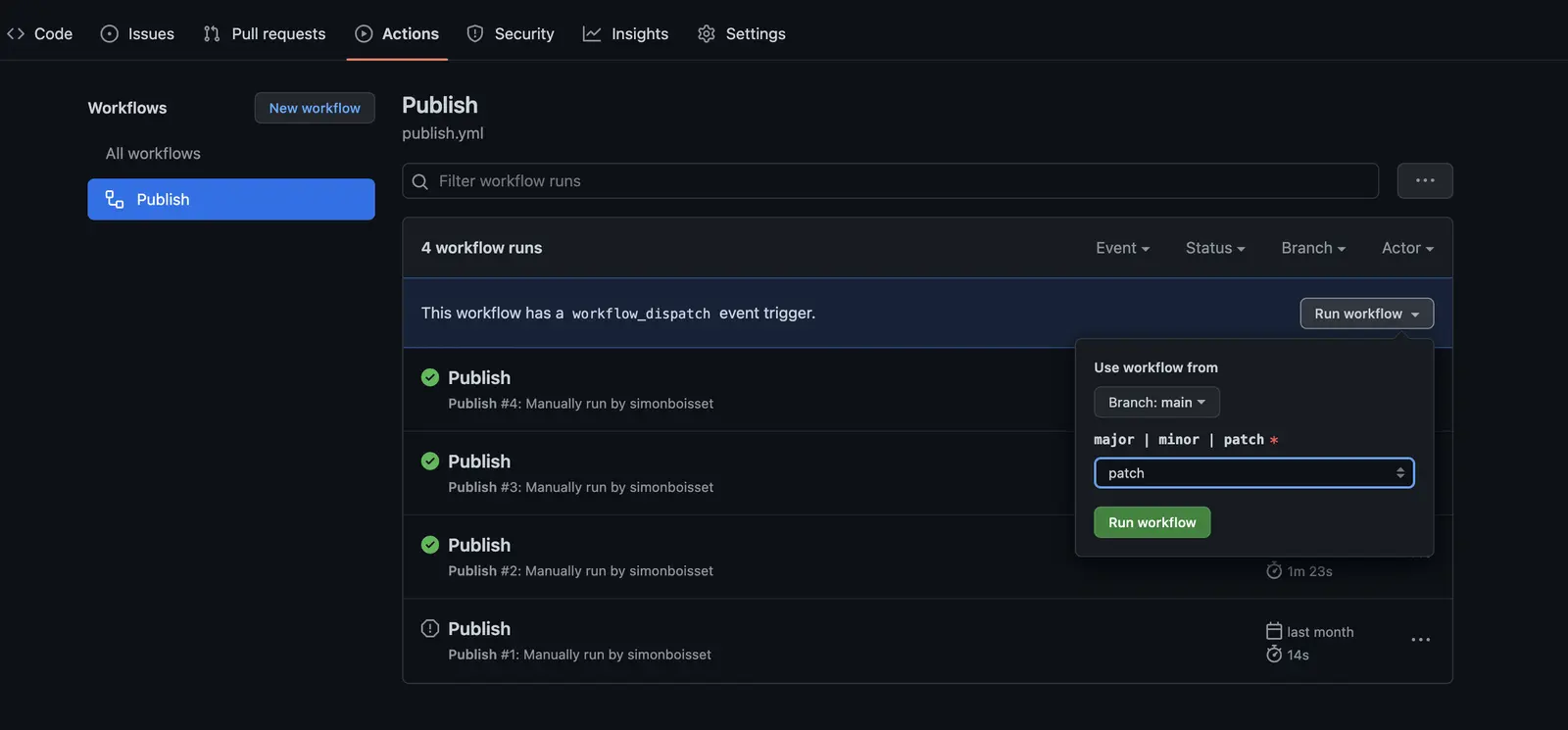Click success check icon for Publish #3
This screenshot has height=730, width=1568.
pos(430,461)
